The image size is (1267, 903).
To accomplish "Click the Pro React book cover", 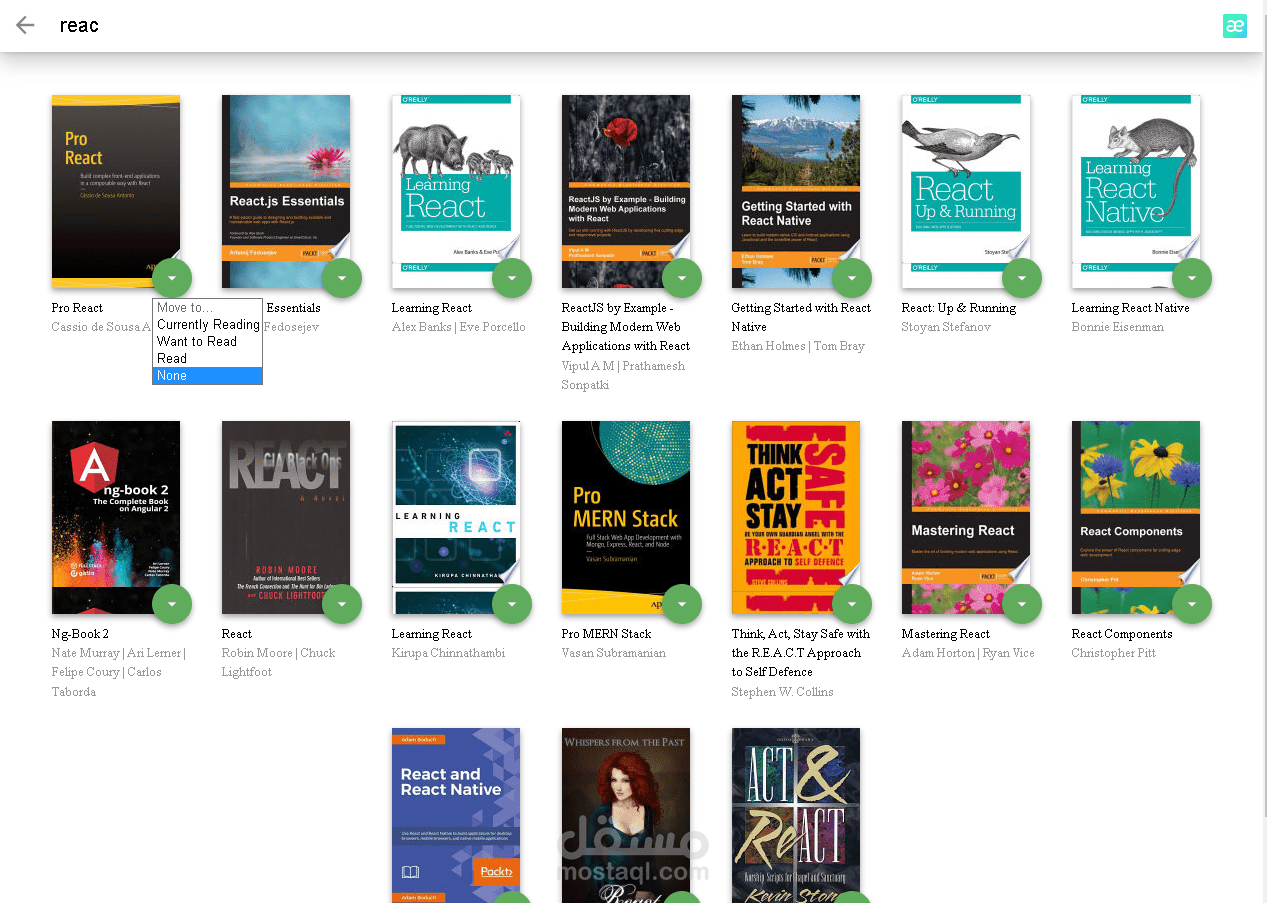I will point(116,191).
